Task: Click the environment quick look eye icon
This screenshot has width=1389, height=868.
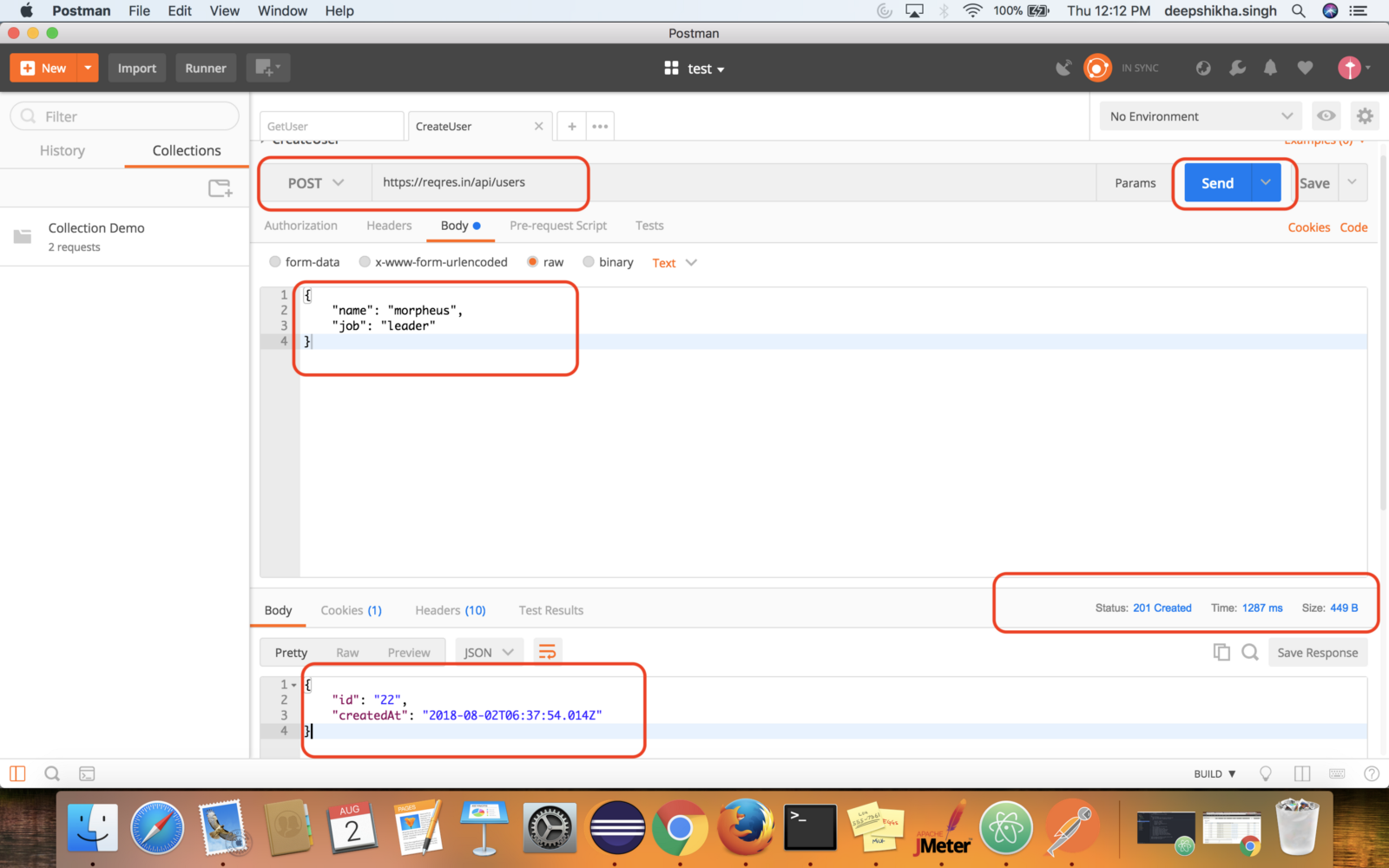Action: pyautogui.click(x=1326, y=115)
